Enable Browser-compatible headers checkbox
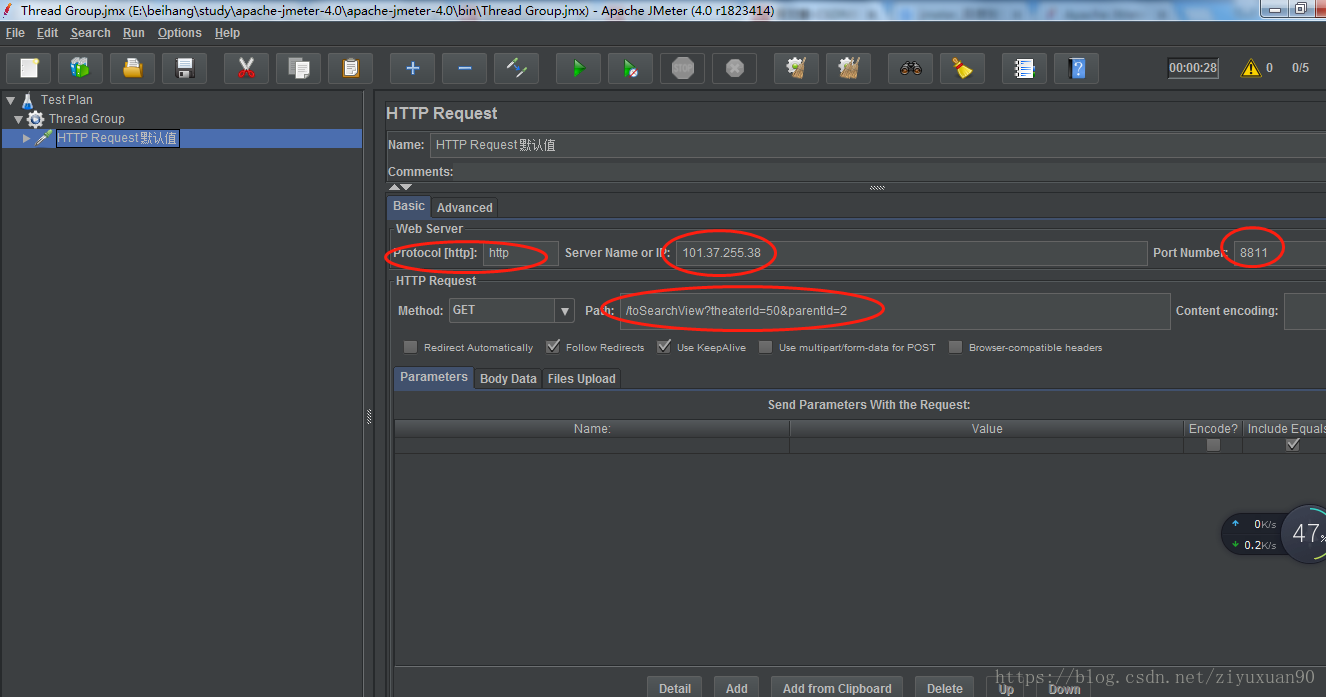1326x697 pixels. (955, 347)
